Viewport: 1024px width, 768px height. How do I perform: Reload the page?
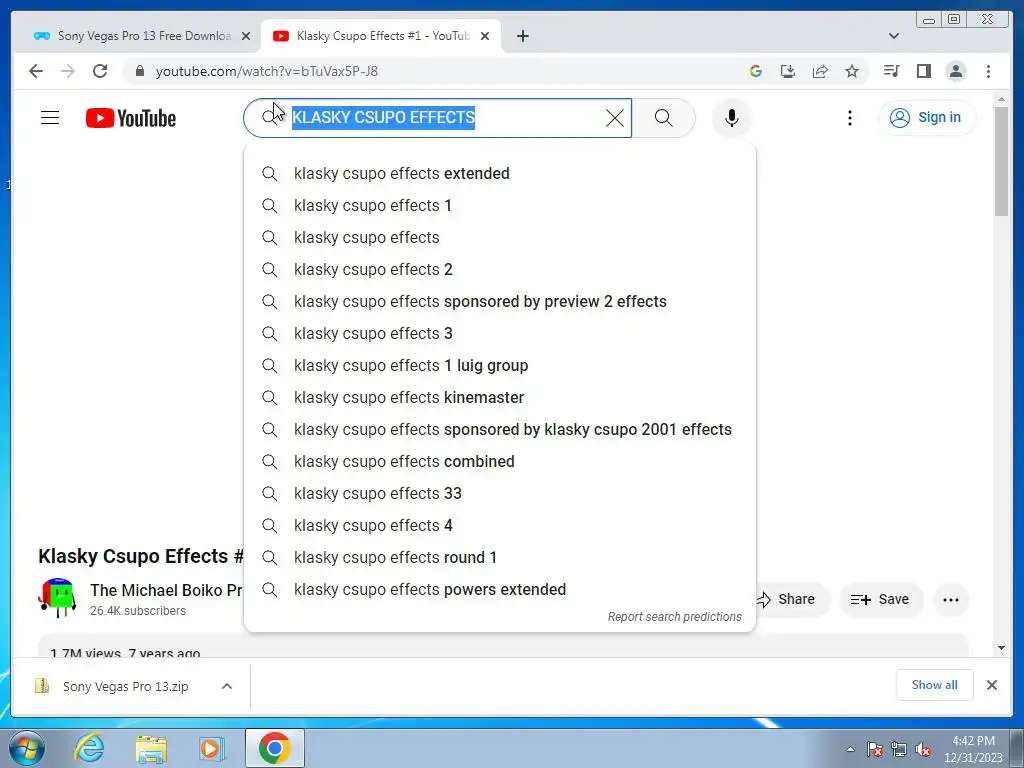100,71
